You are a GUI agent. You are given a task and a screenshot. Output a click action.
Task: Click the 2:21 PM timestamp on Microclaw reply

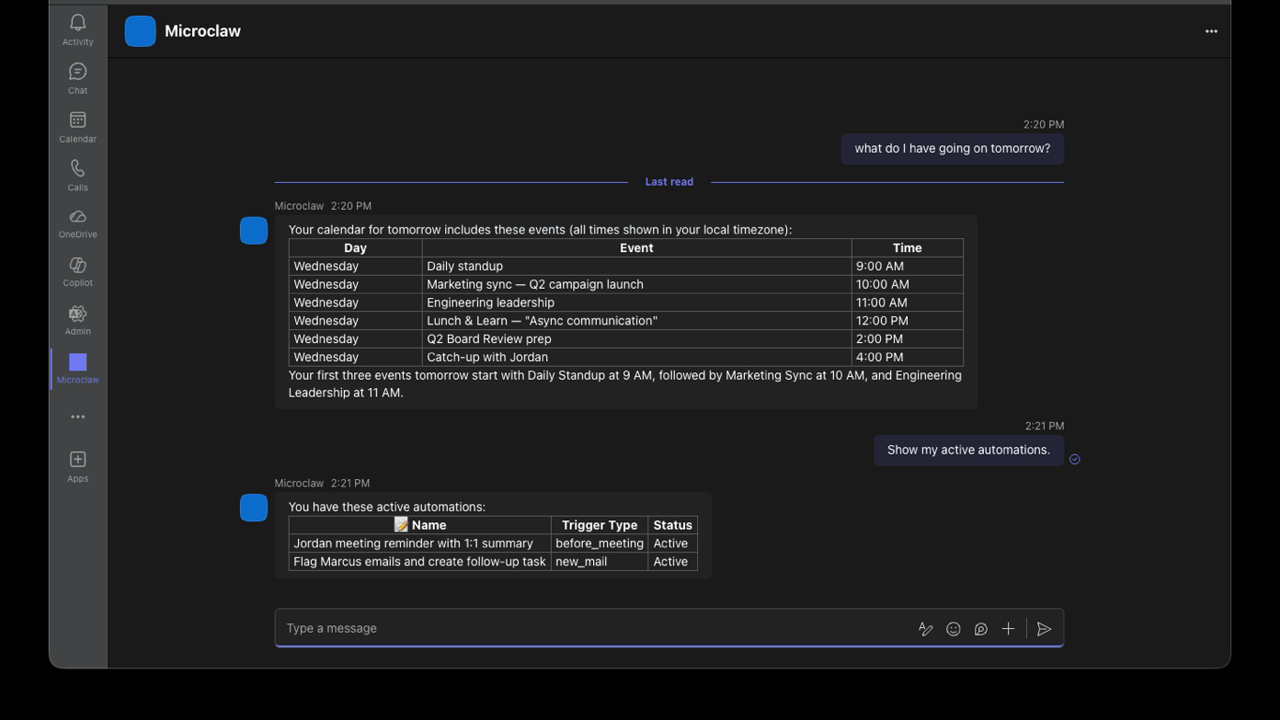350,483
